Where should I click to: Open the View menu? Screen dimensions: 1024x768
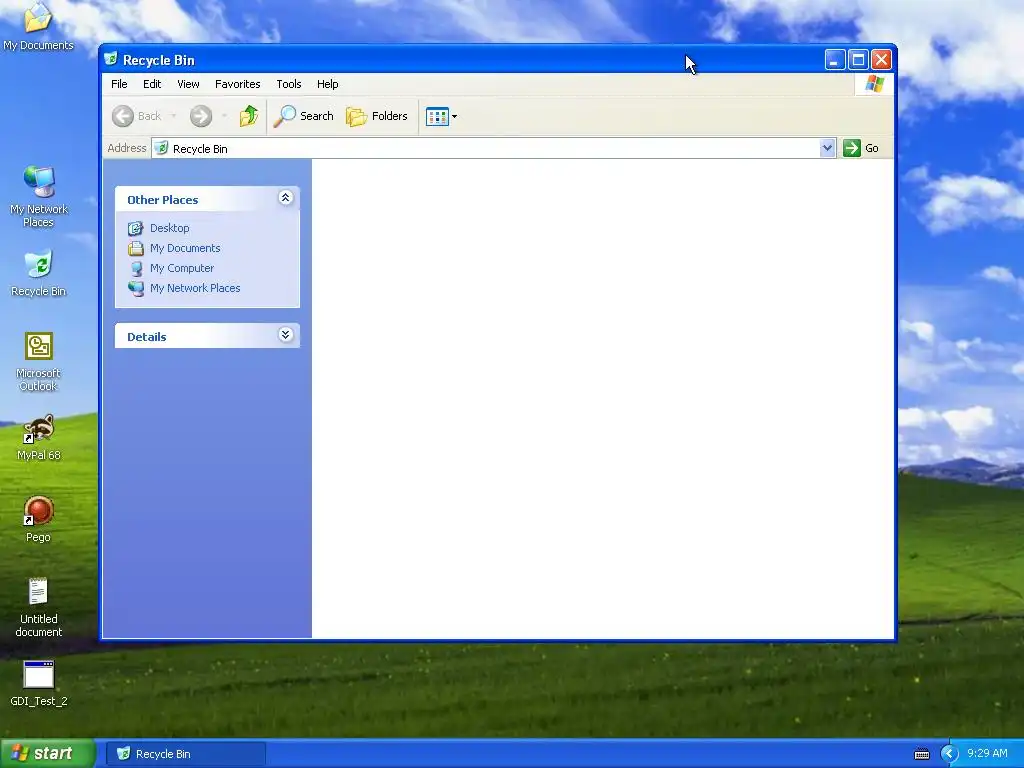point(188,84)
